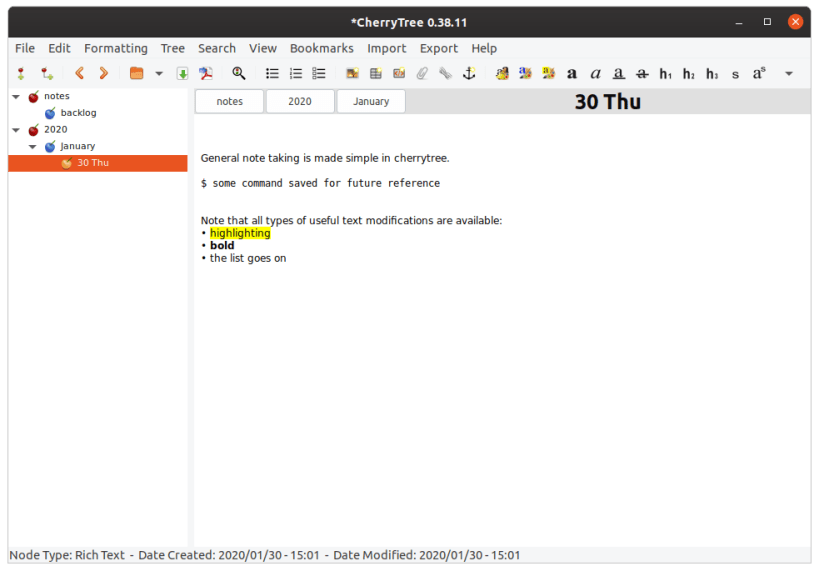Insert a codebox into the note
Viewport: 819px width, 571px height.
[399, 74]
